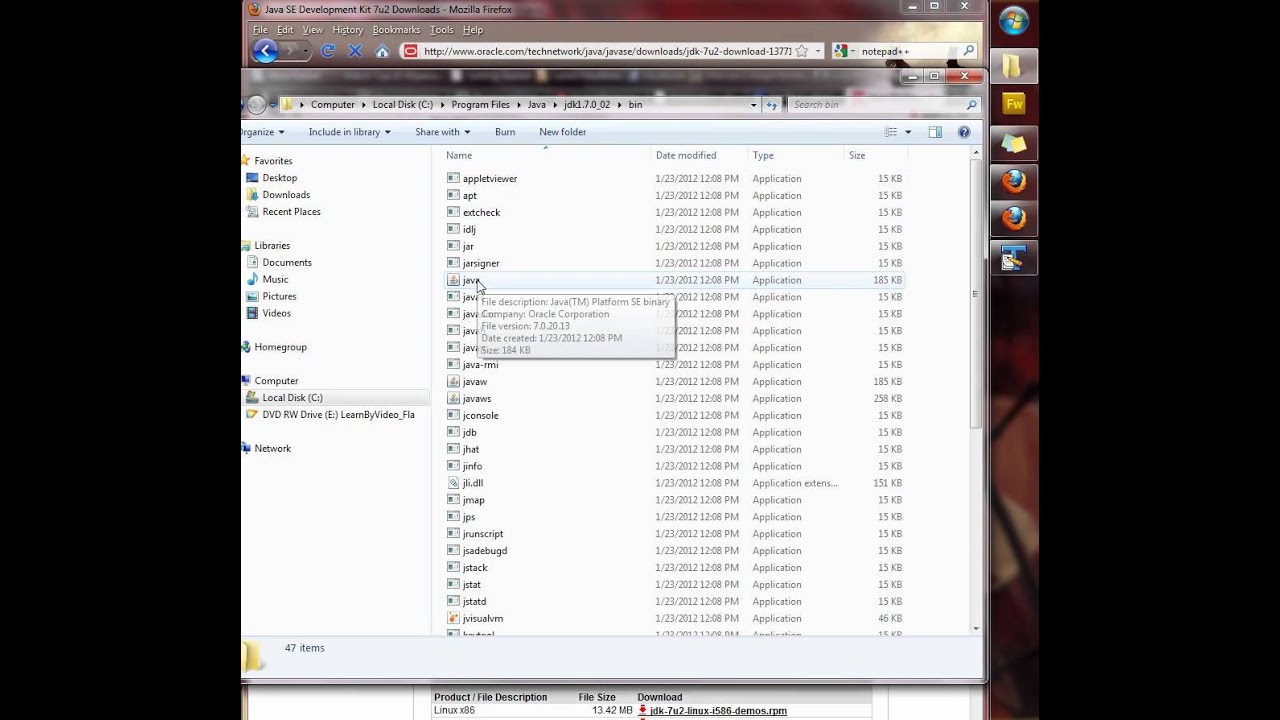Click the jdk-7u2-linux-i586-demos.rpm download link
Viewport: 1280px width, 720px height.
pyautogui.click(x=718, y=711)
